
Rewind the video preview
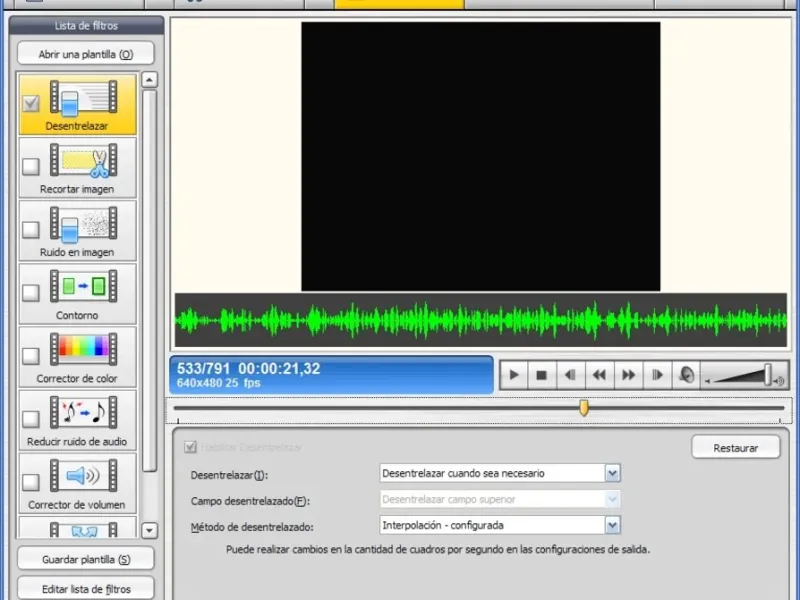[599, 376]
